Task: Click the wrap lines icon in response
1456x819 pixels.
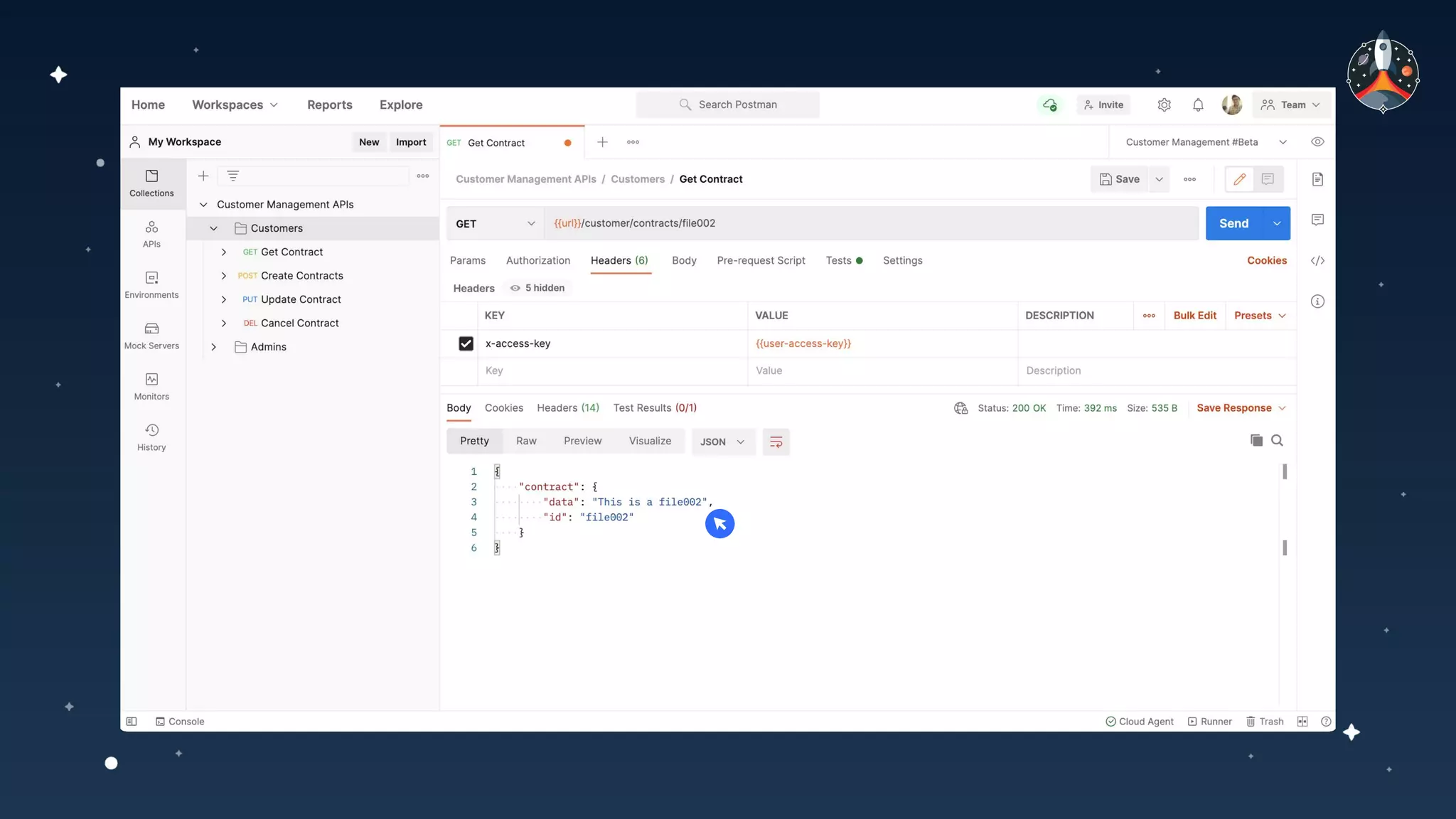Action: (x=776, y=441)
